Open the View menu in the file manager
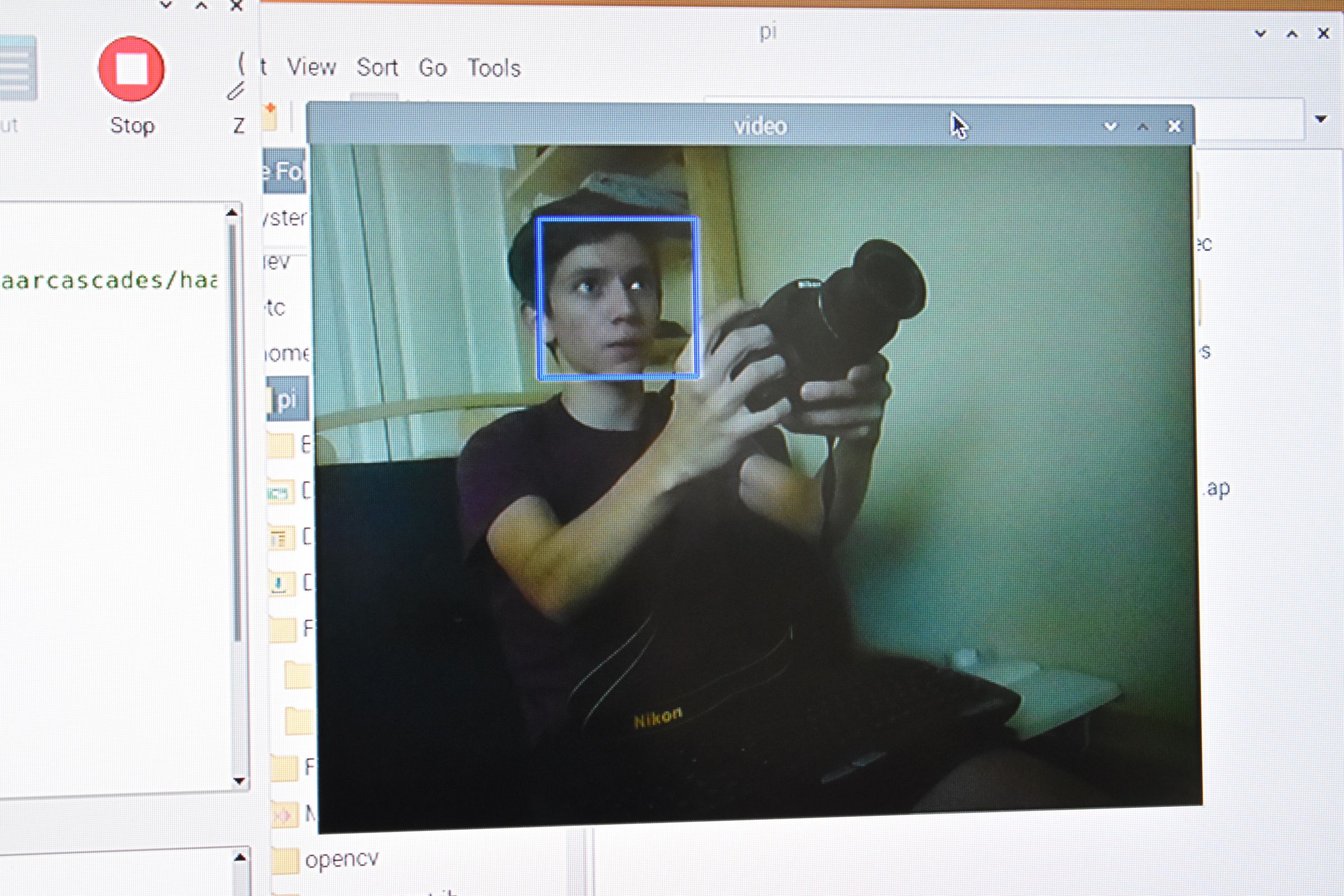 [312, 67]
